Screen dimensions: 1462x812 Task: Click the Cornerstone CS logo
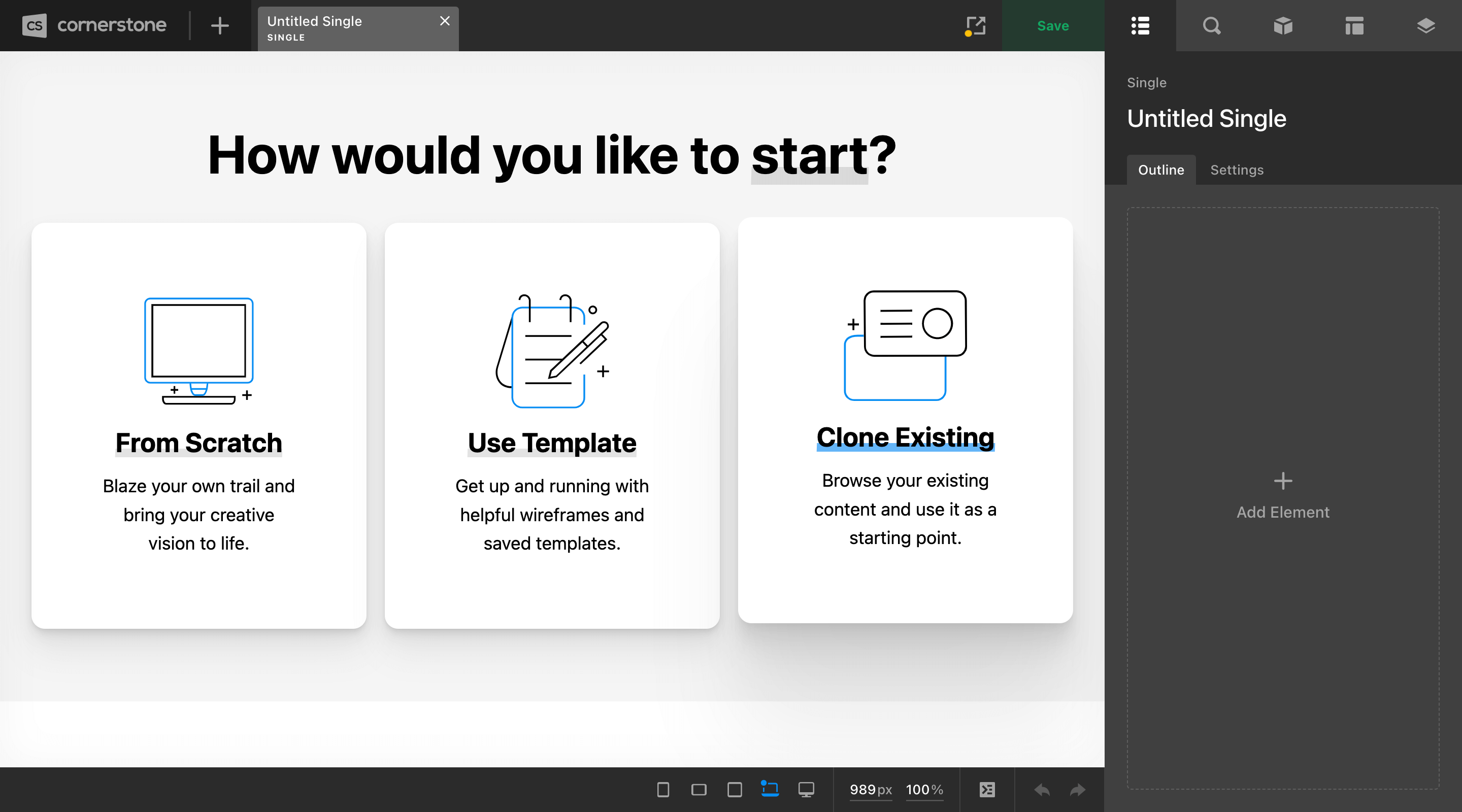pos(34,25)
